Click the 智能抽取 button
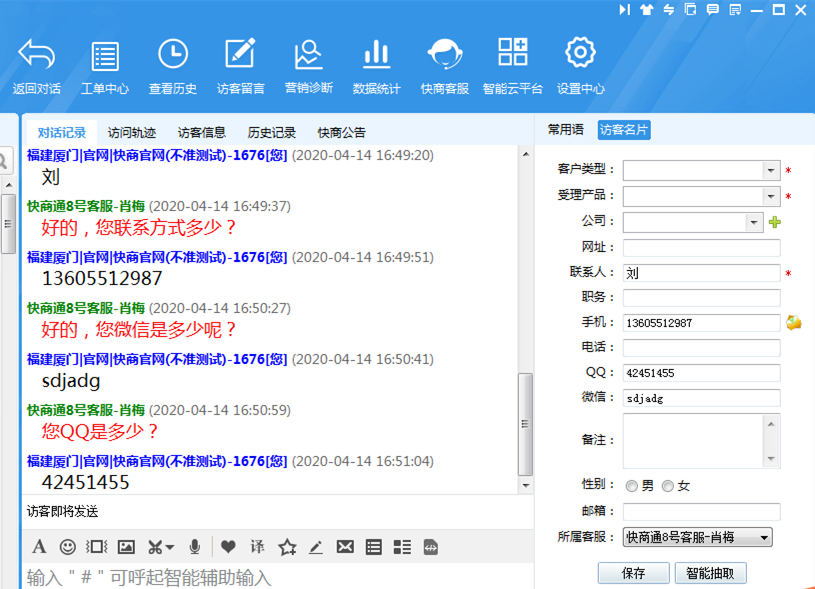Image resolution: width=815 pixels, height=589 pixels. pyautogui.click(x=710, y=573)
